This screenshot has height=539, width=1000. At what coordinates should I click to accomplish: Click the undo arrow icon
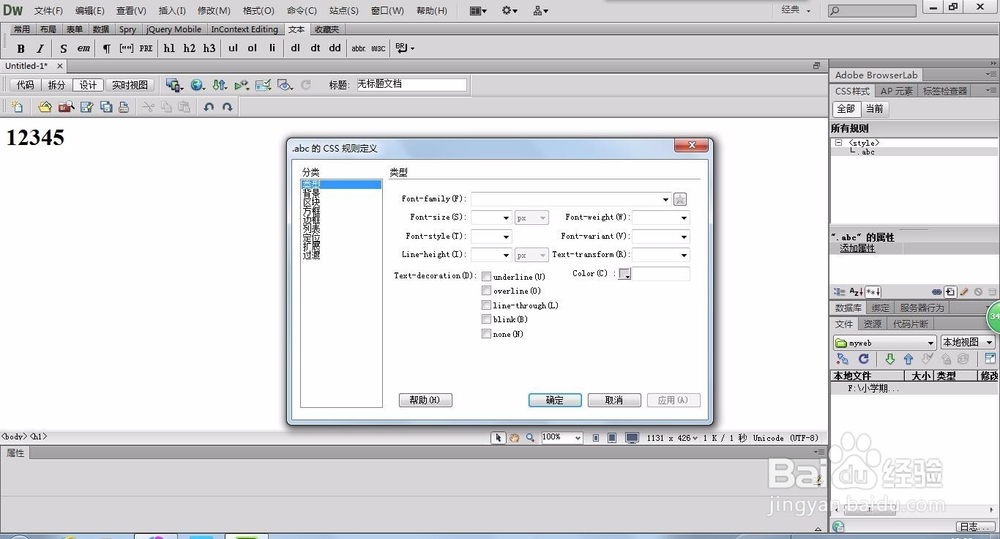(x=209, y=107)
